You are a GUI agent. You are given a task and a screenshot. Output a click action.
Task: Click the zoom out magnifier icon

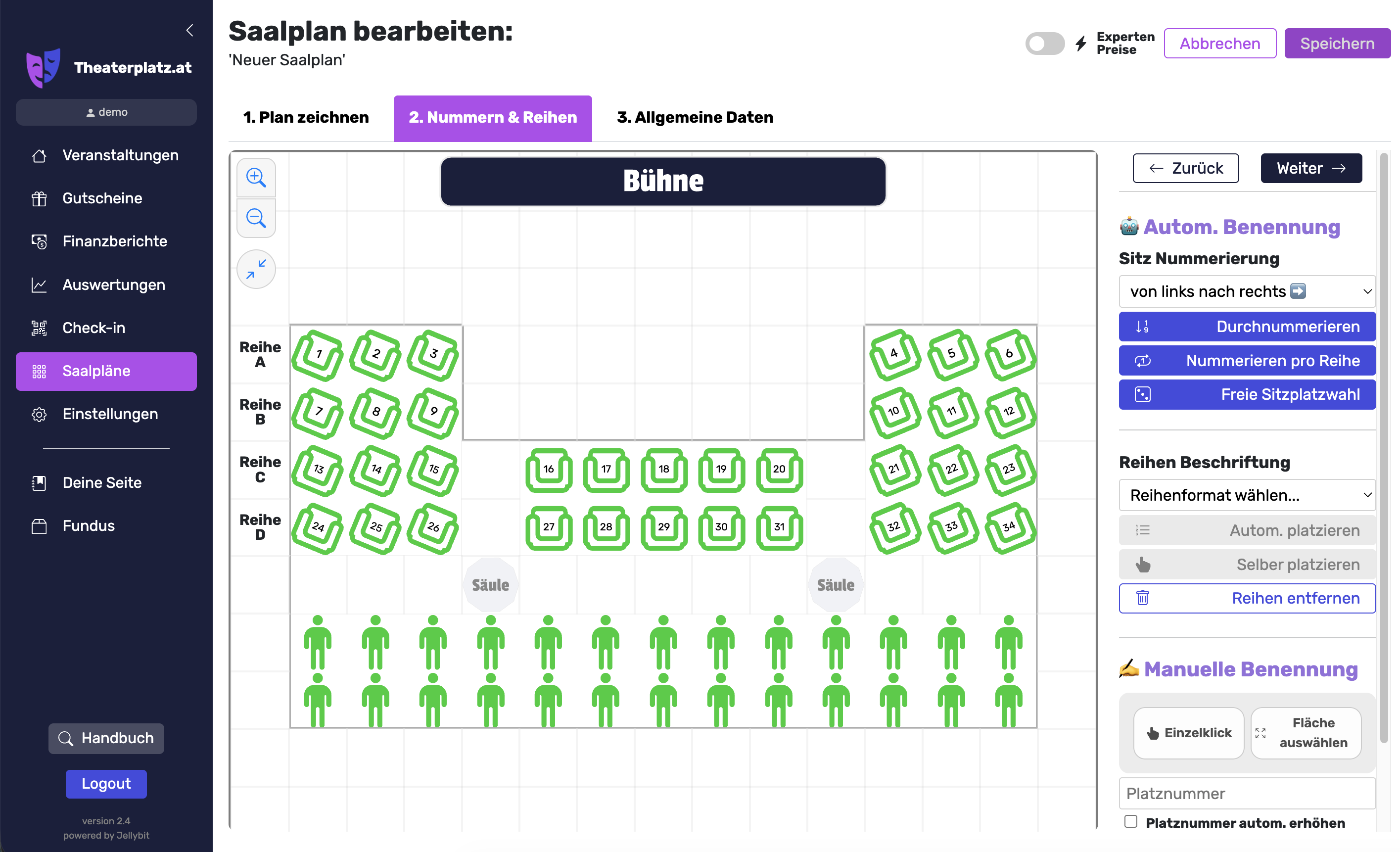256,218
